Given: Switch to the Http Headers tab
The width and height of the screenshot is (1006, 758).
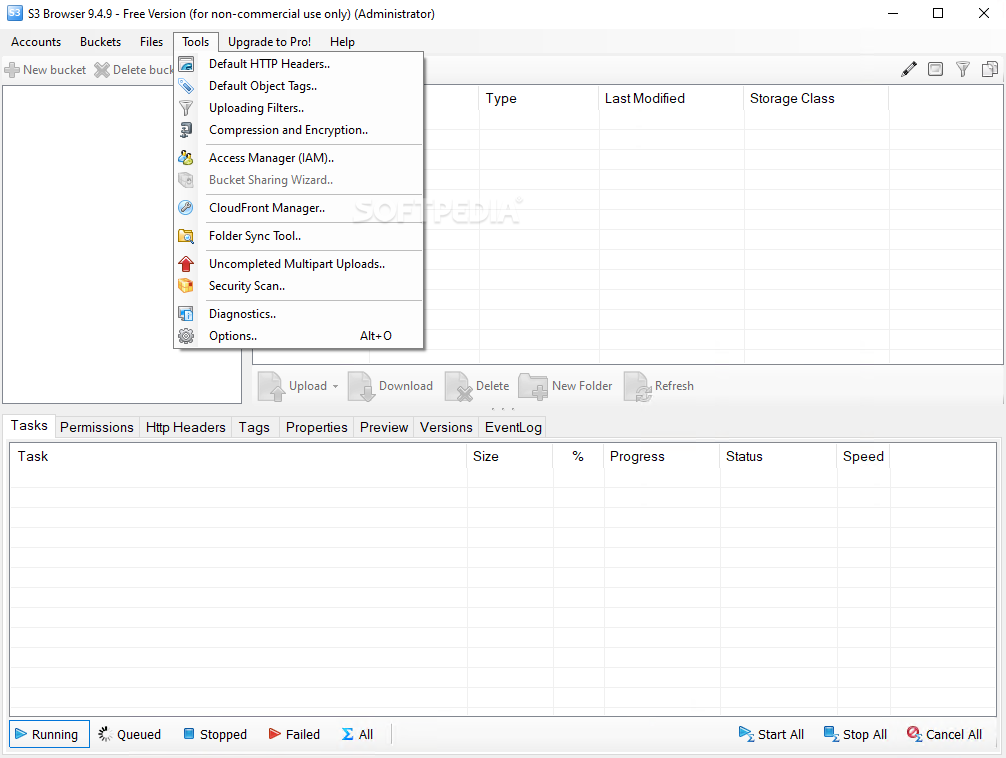Looking at the screenshot, I should click(185, 427).
